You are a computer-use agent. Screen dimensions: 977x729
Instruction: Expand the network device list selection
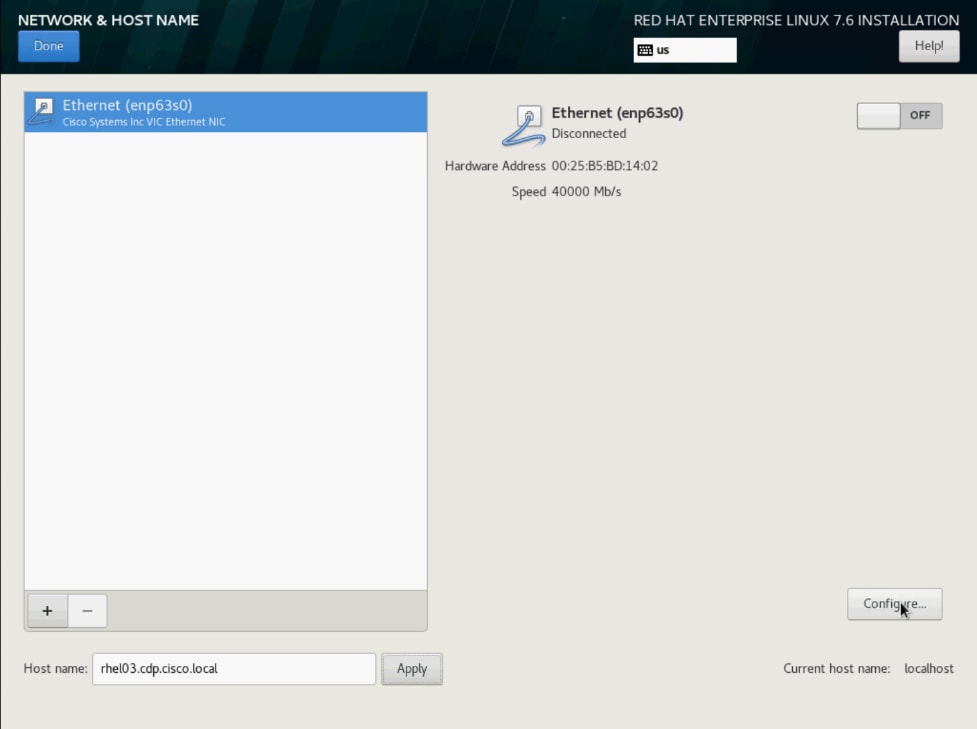[225, 111]
